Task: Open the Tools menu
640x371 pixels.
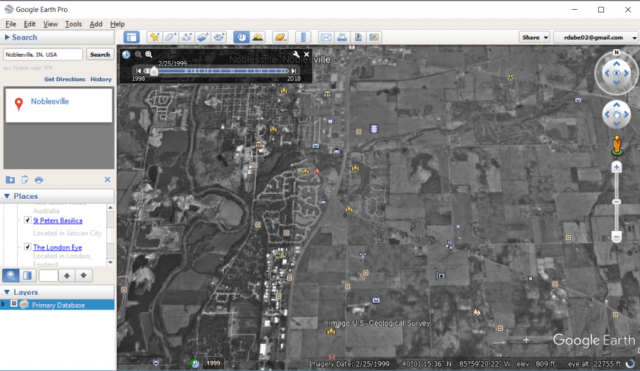Action: tap(73, 24)
